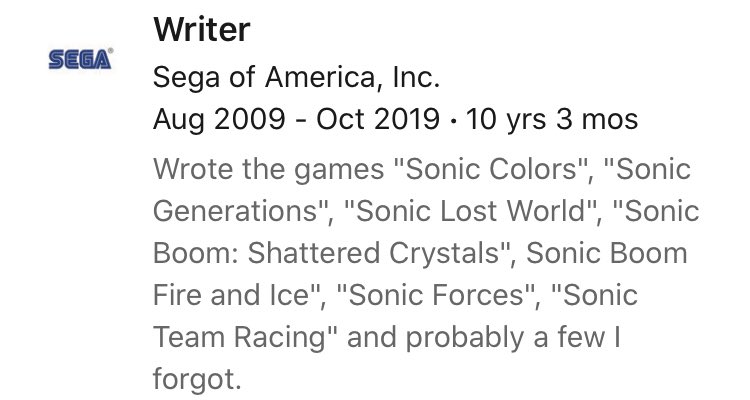This screenshot has height=400, width=750.
Task: Click the SEGA company logo
Action: [x=82, y=59]
